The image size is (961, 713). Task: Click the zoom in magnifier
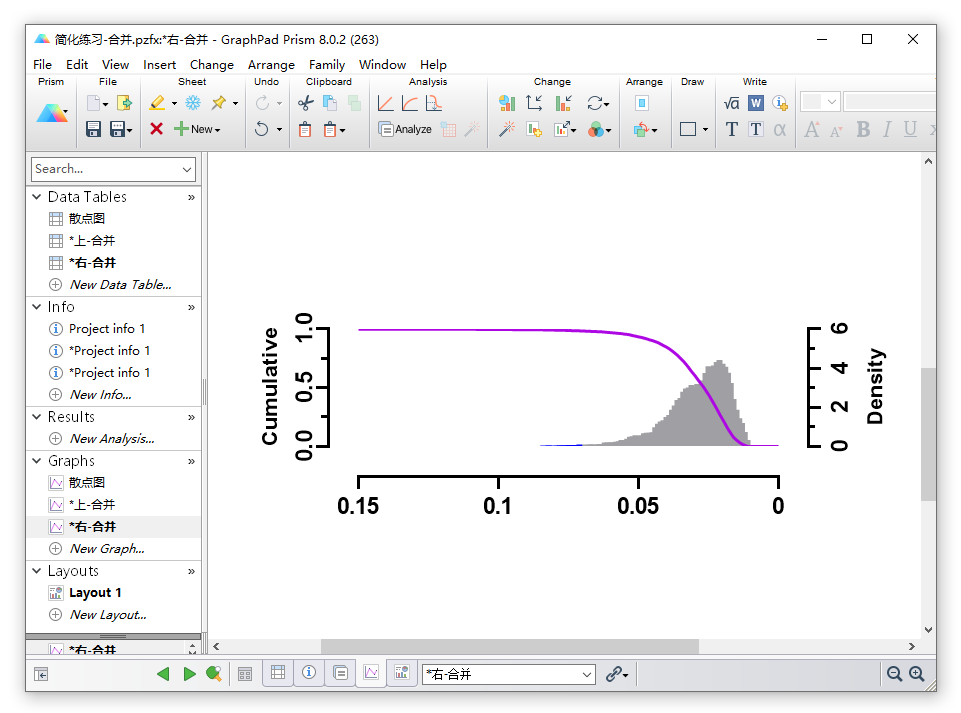tap(916, 674)
